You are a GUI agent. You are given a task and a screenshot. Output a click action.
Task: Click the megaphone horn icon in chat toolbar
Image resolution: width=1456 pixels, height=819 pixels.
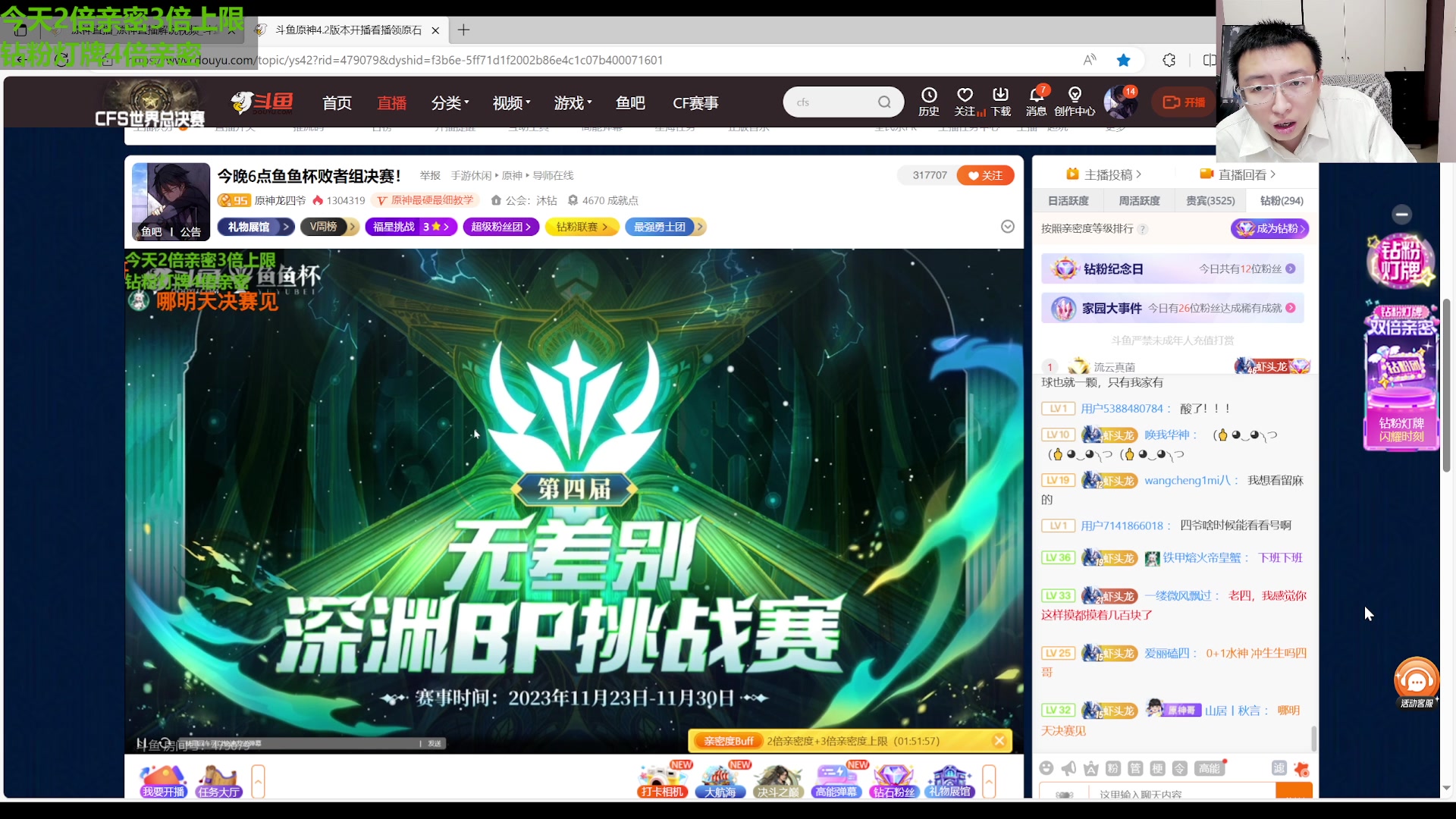click(1068, 769)
